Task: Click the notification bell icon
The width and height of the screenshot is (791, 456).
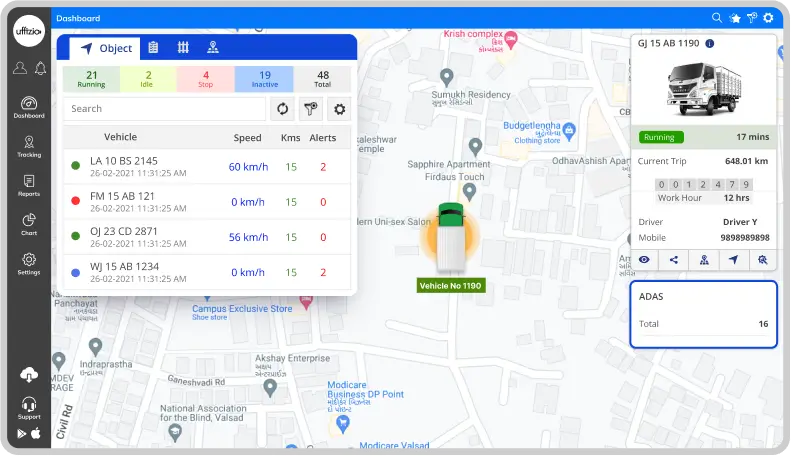Action: pyautogui.click(x=41, y=68)
